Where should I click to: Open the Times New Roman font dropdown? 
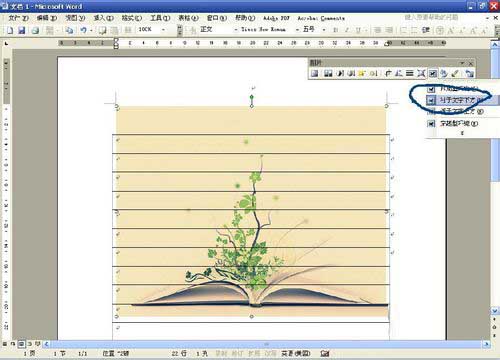click(x=267, y=30)
